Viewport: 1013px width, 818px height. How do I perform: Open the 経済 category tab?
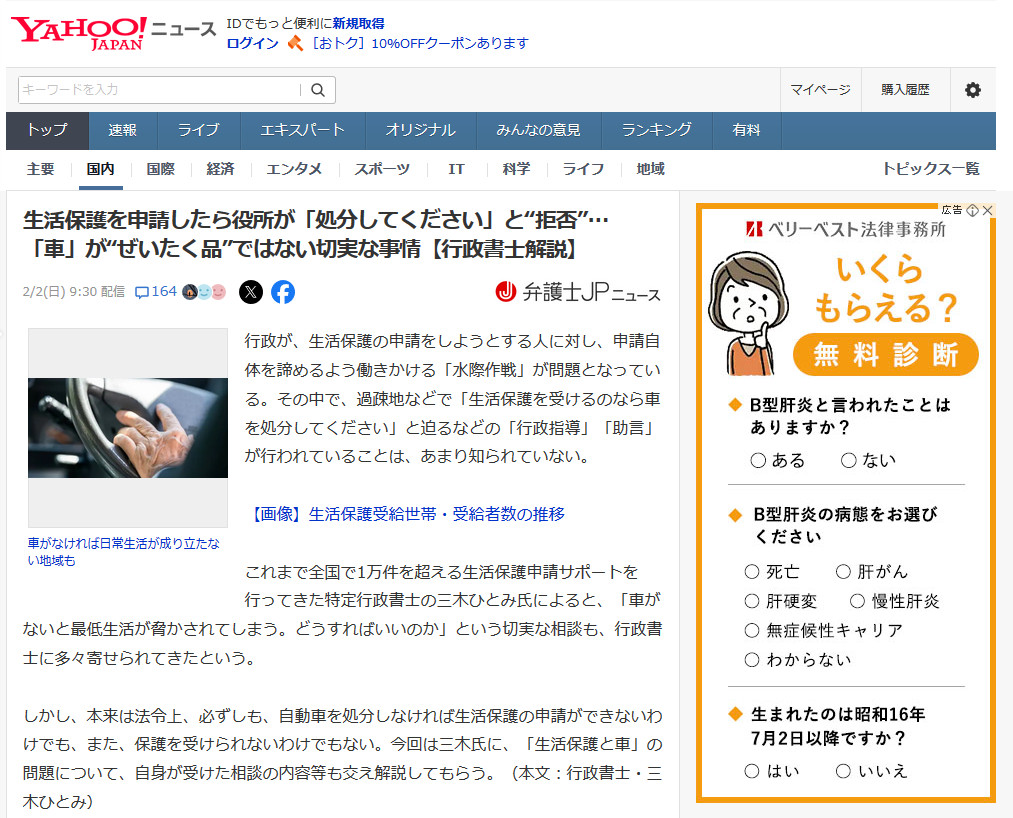tap(220, 169)
